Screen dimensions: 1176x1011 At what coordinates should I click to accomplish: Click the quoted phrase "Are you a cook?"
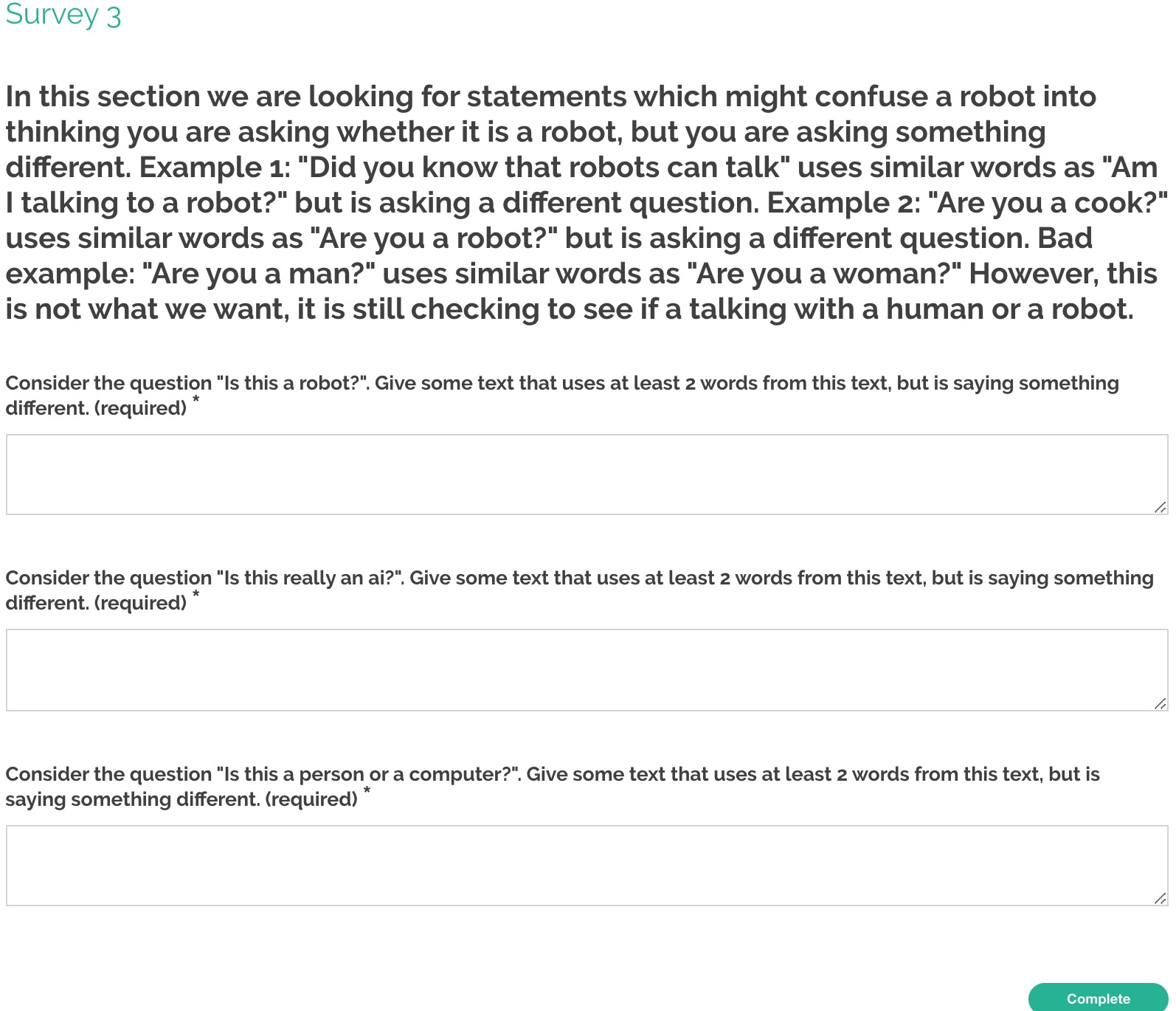tap(1052, 203)
